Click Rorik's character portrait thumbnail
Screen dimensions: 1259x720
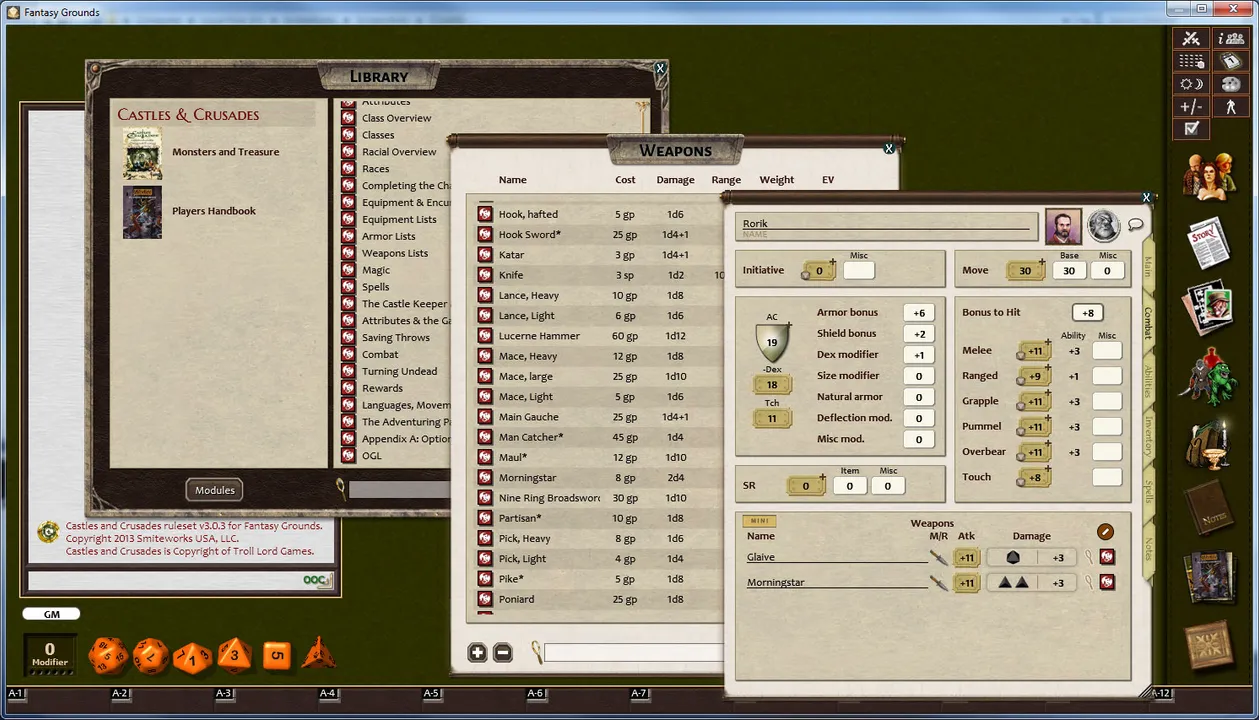(x=1064, y=227)
